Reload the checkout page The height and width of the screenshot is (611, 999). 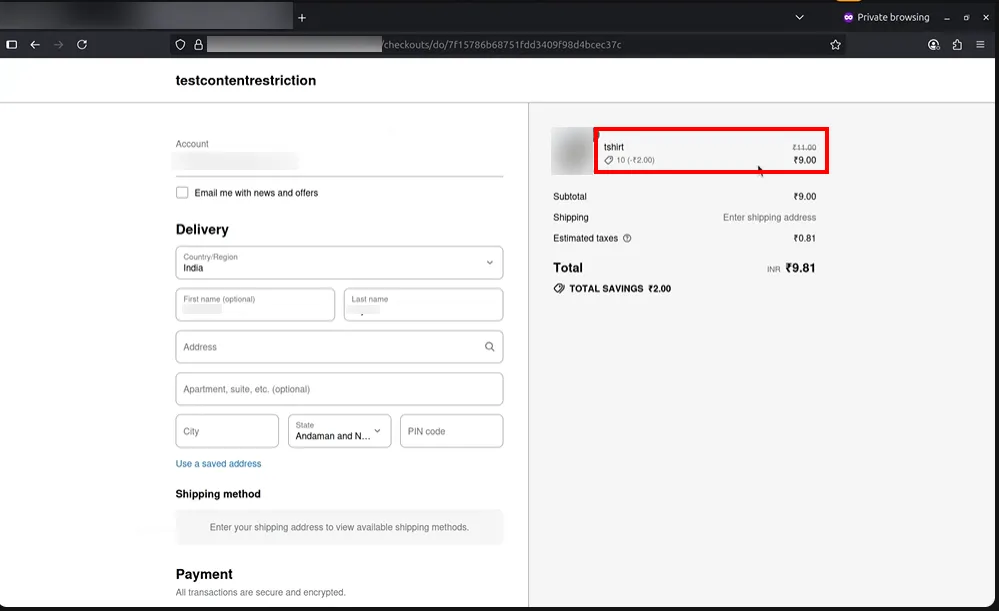point(82,45)
